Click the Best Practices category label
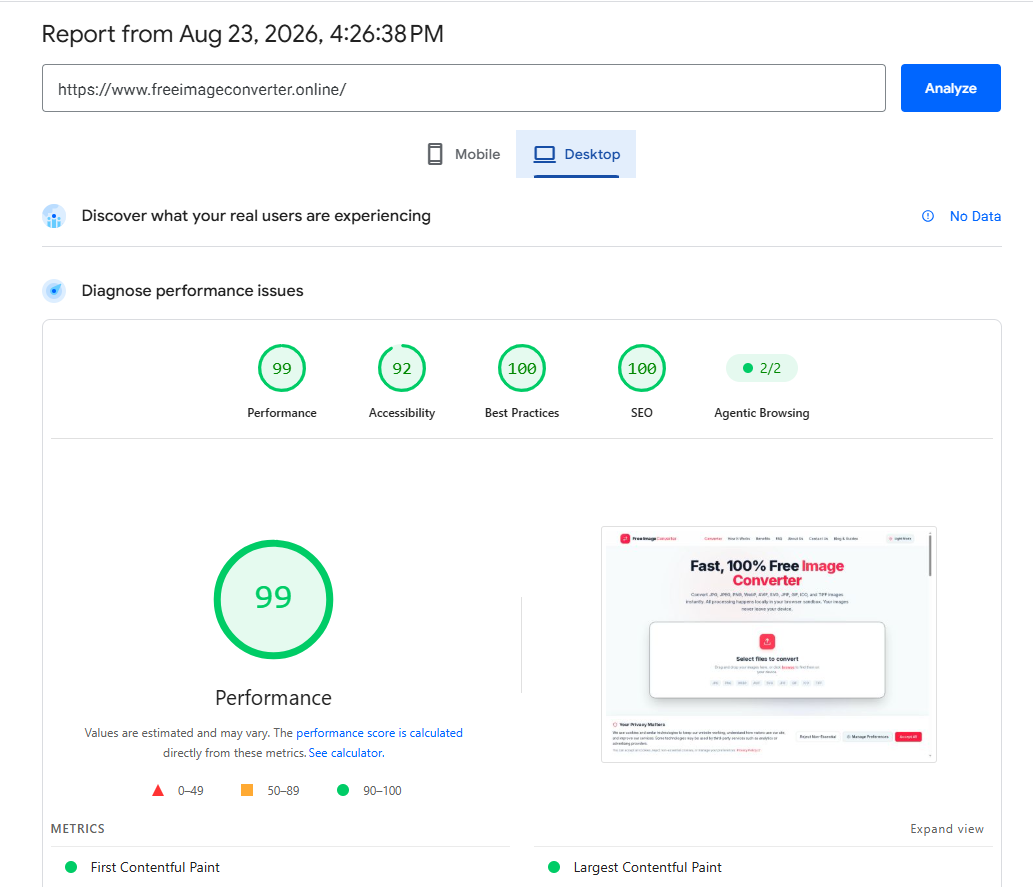1033x887 pixels. click(x=522, y=413)
